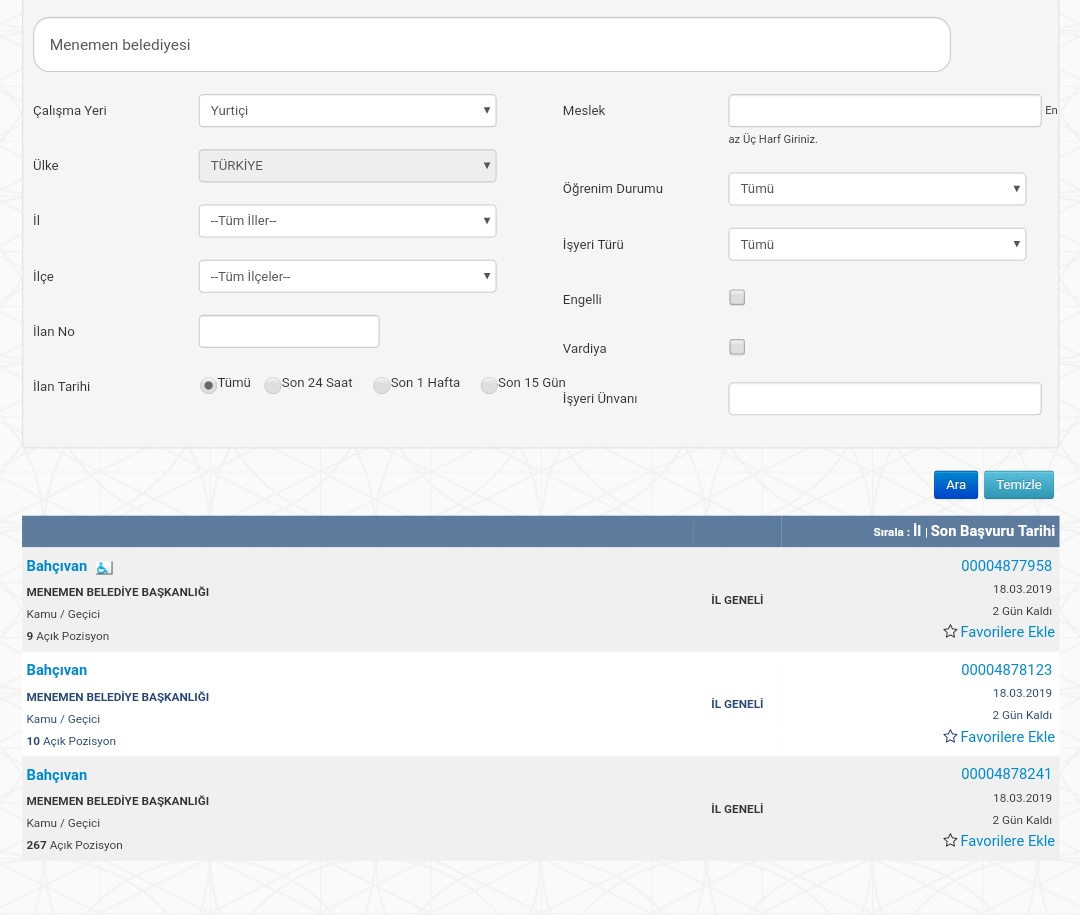The height and width of the screenshot is (915, 1080).
Task: Click the 9 Açık Pozisyon text
Action: pos(68,636)
